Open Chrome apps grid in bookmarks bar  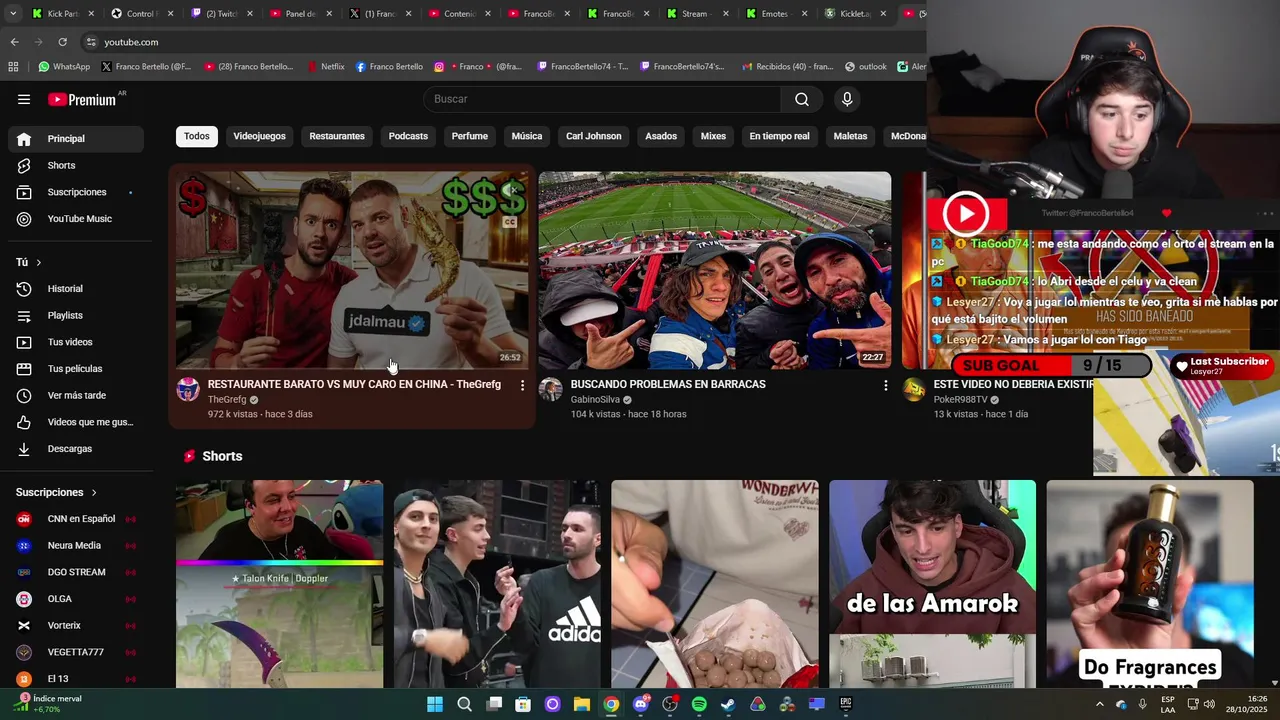pos(13,67)
